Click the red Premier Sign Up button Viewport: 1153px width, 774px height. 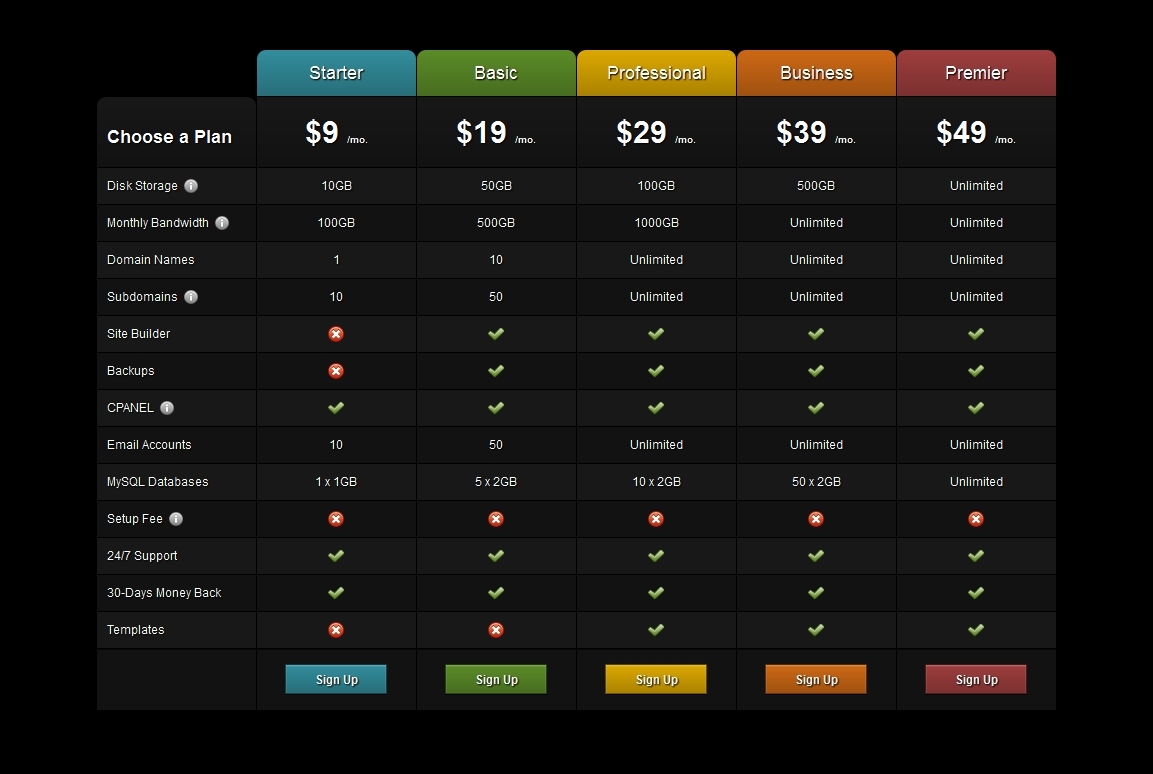tap(976, 679)
